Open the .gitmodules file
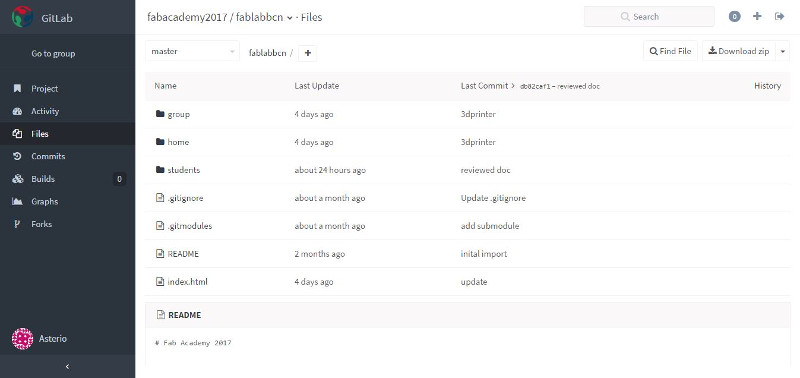 (x=190, y=225)
